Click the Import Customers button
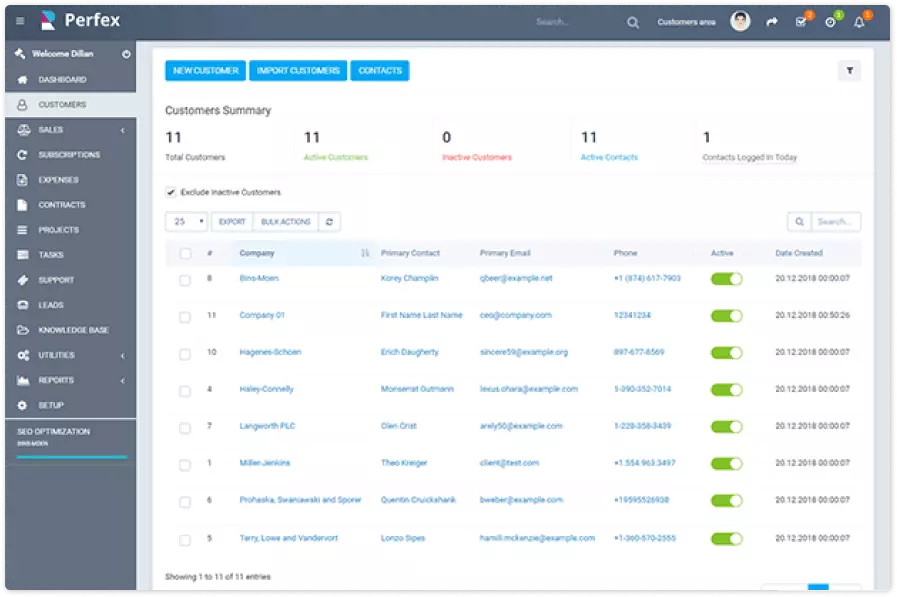The height and width of the screenshot is (597, 897). click(x=298, y=70)
